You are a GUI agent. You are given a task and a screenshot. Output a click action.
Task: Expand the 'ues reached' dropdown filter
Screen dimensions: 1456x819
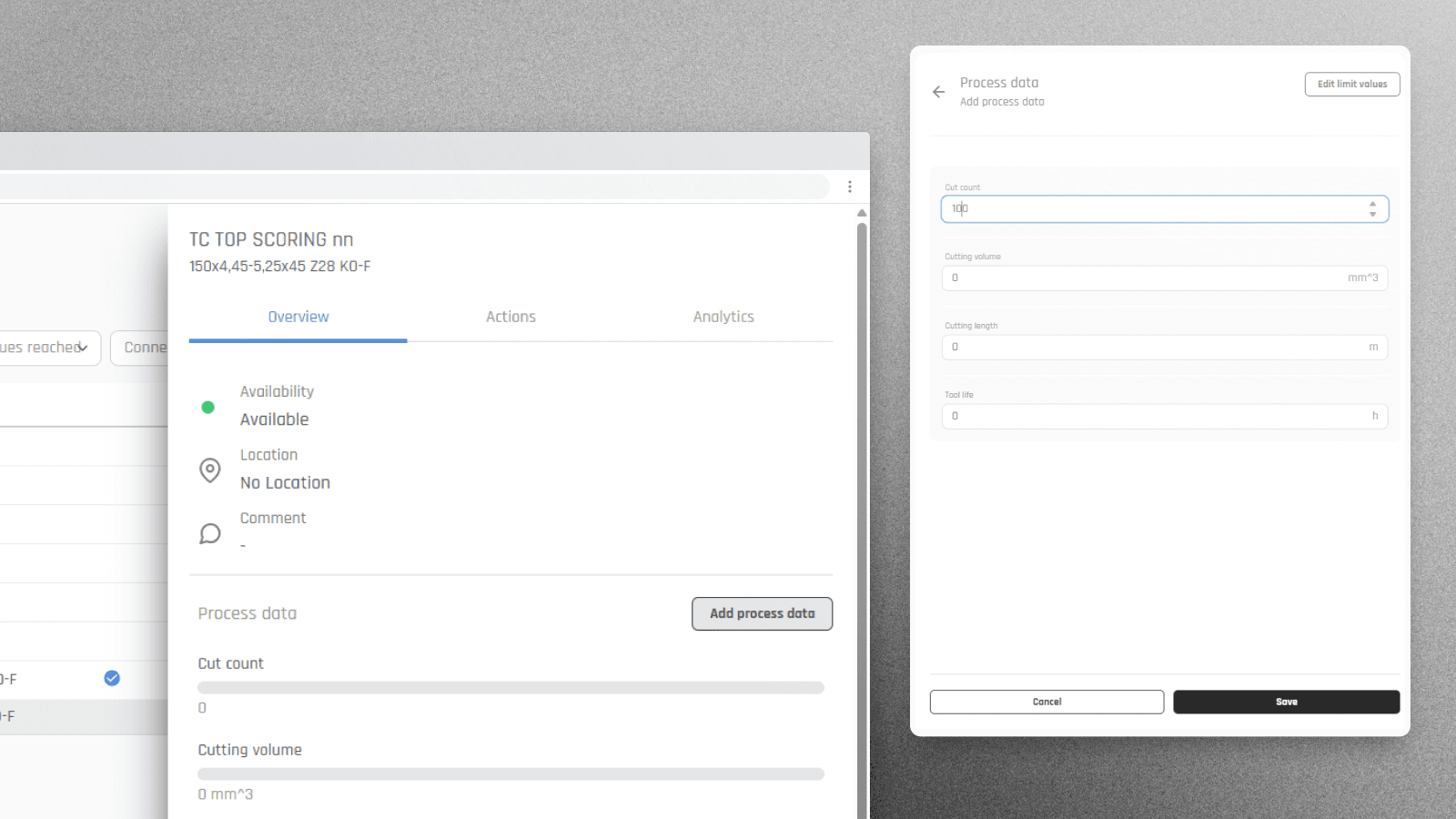[x=48, y=348]
